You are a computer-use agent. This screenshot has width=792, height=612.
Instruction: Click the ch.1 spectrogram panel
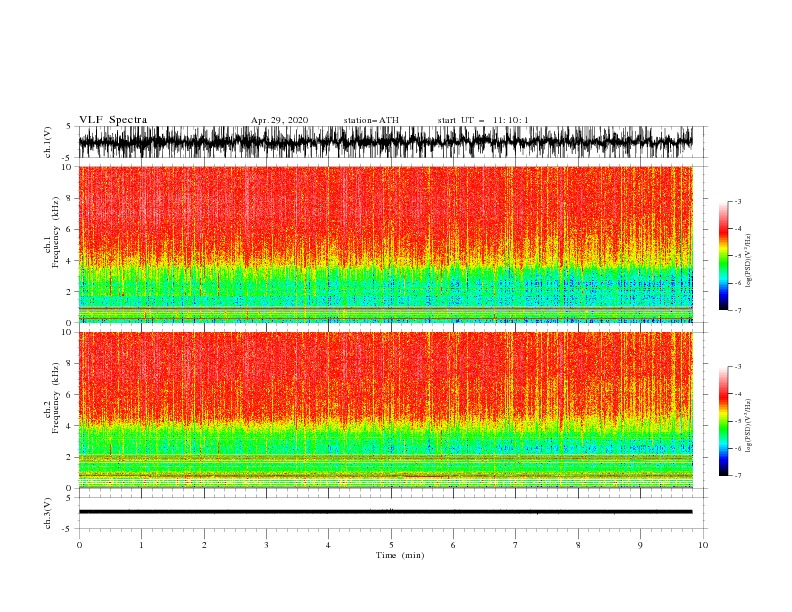(x=385, y=244)
